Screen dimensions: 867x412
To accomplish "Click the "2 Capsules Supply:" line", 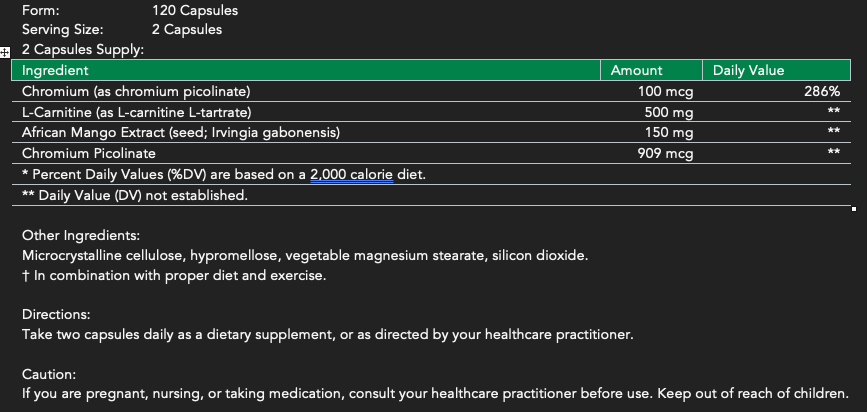I will pos(83,49).
